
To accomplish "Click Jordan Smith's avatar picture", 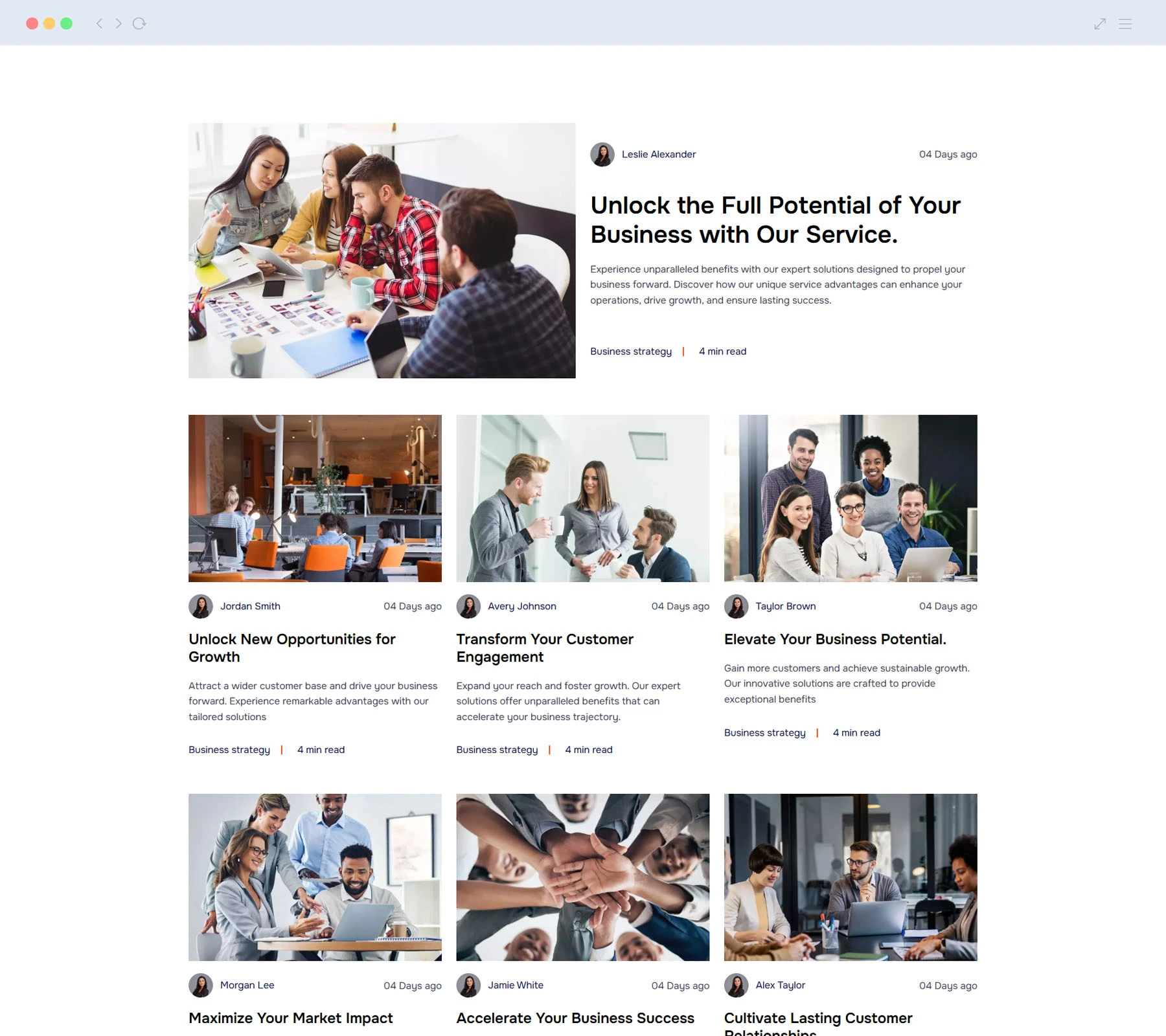I will [201, 607].
